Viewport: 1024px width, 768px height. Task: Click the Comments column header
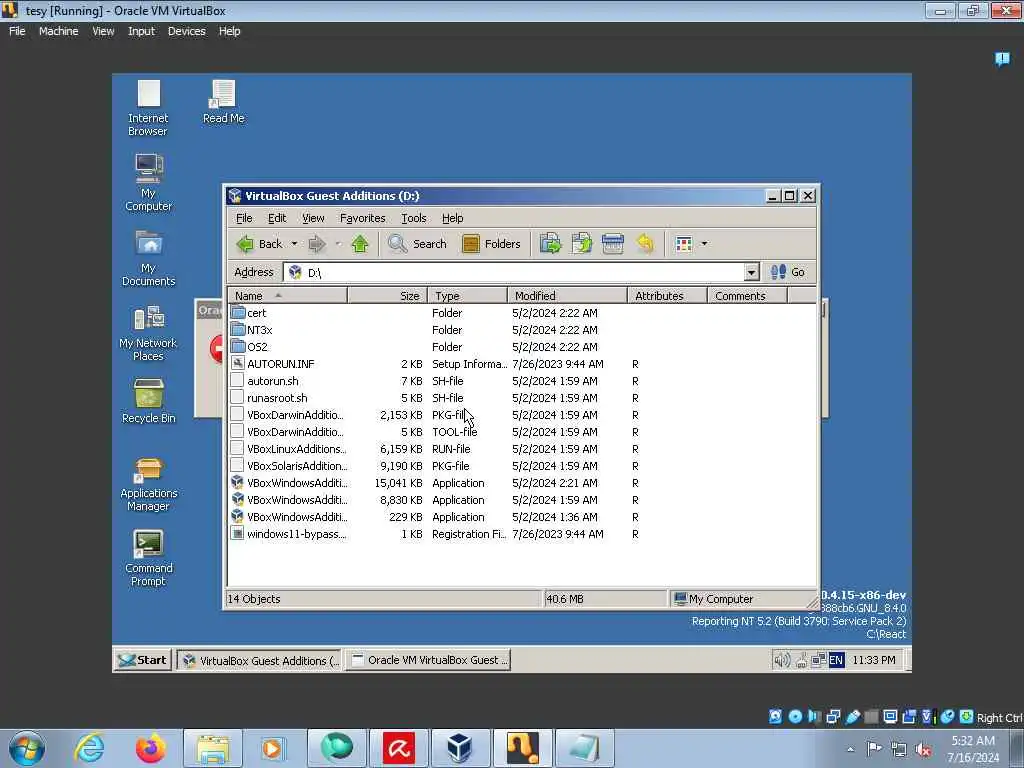(748, 296)
